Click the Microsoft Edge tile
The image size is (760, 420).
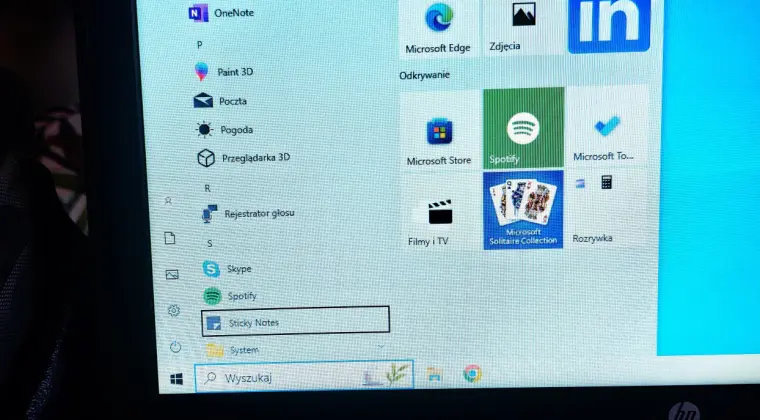[x=438, y=28]
